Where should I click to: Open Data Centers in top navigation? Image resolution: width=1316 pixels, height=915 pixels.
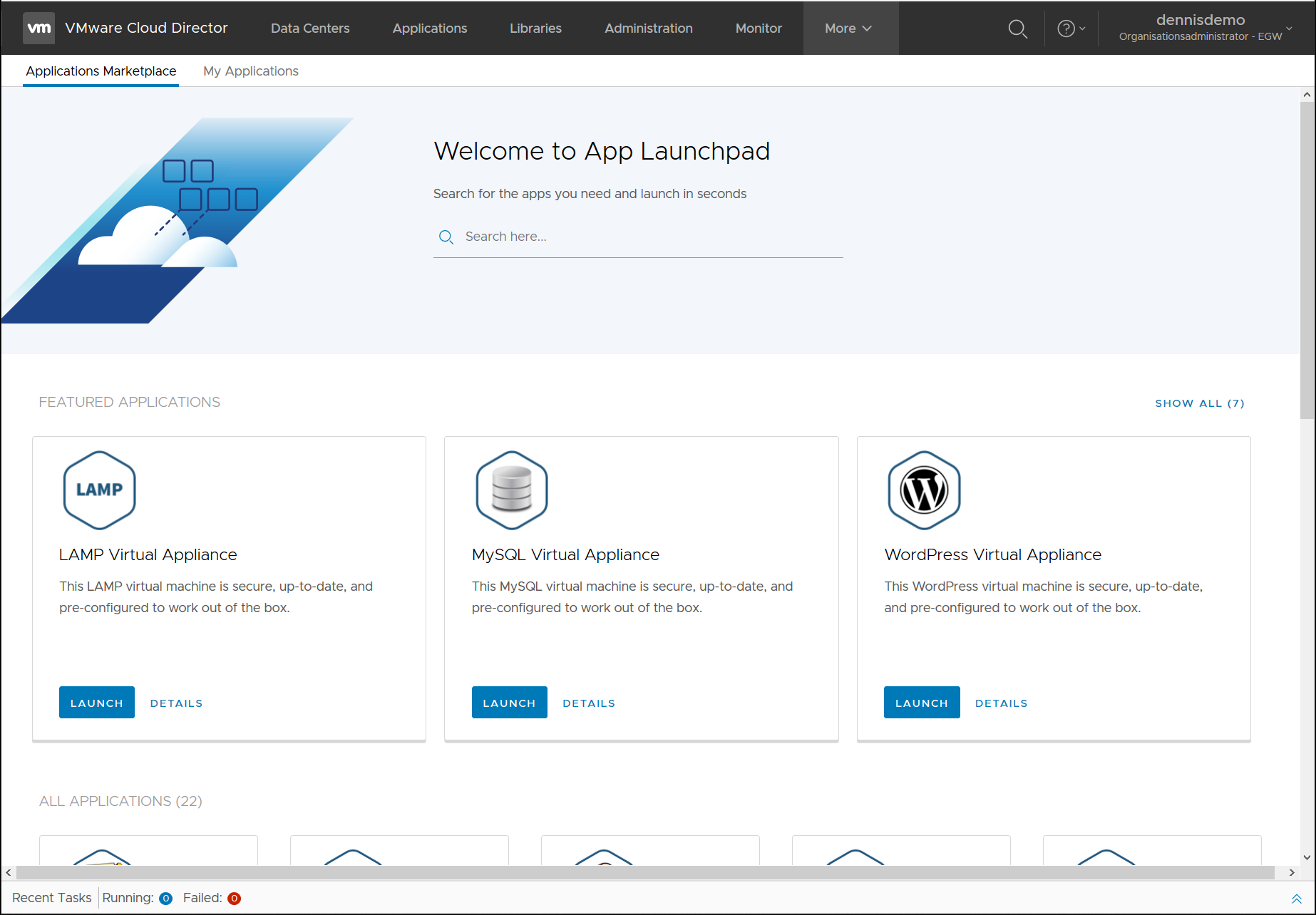point(310,29)
